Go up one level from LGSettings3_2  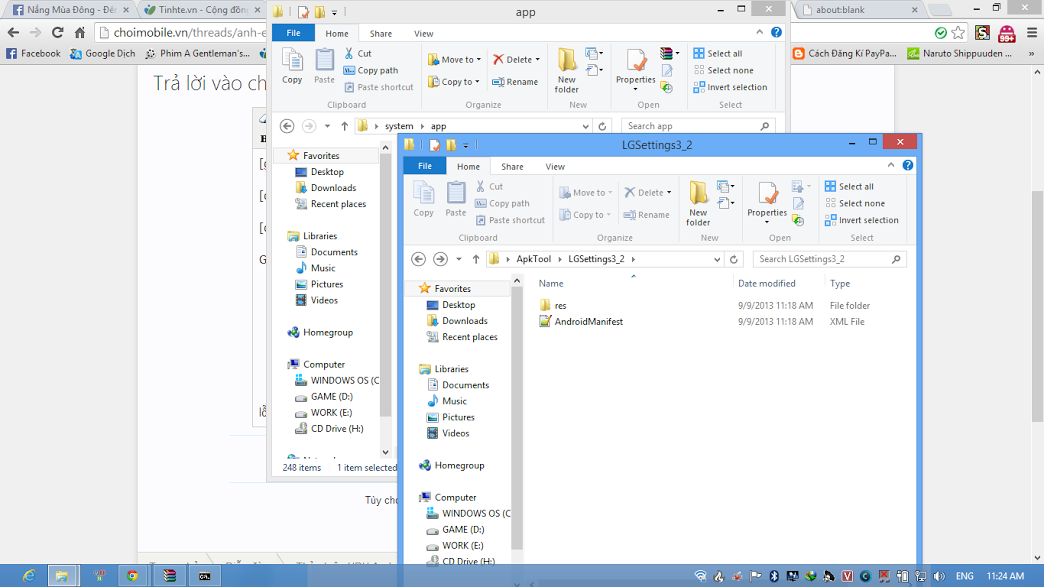[475, 259]
